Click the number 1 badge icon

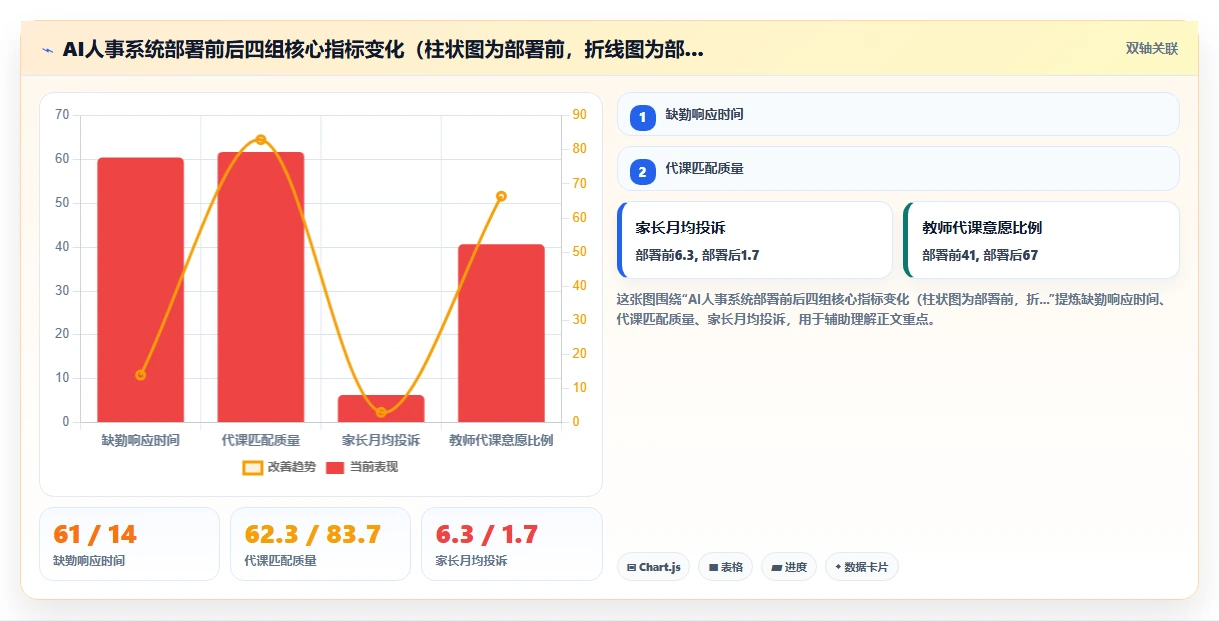[643, 118]
